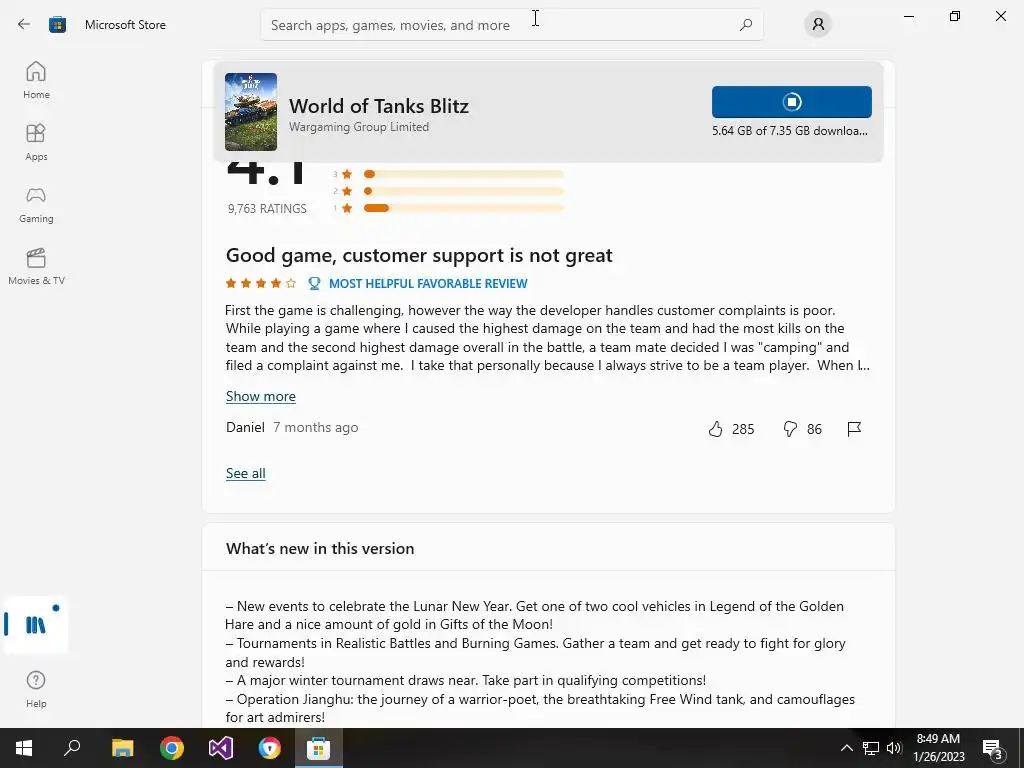Like Daniel's review with thumbs up
The width and height of the screenshot is (1024, 768).
tap(716, 429)
